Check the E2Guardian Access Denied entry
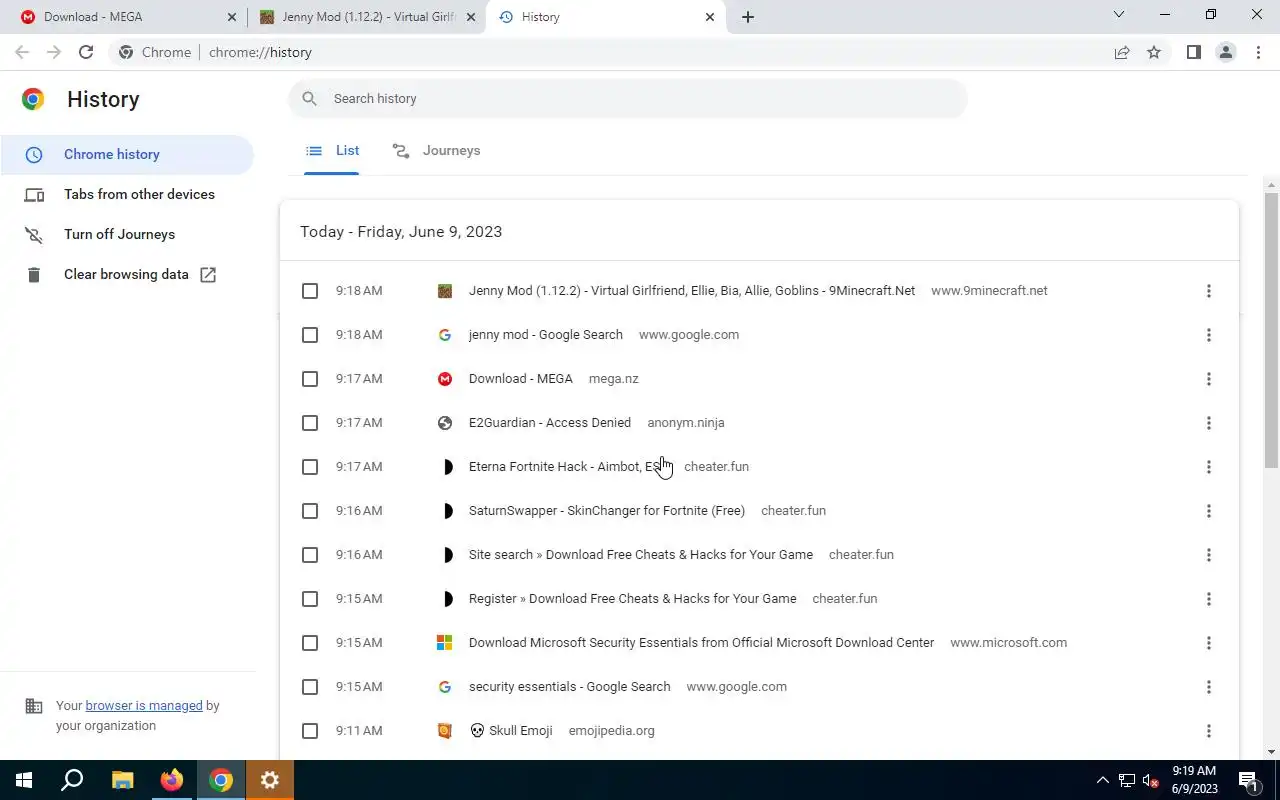Viewport: 1280px width, 800px height. point(310,423)
